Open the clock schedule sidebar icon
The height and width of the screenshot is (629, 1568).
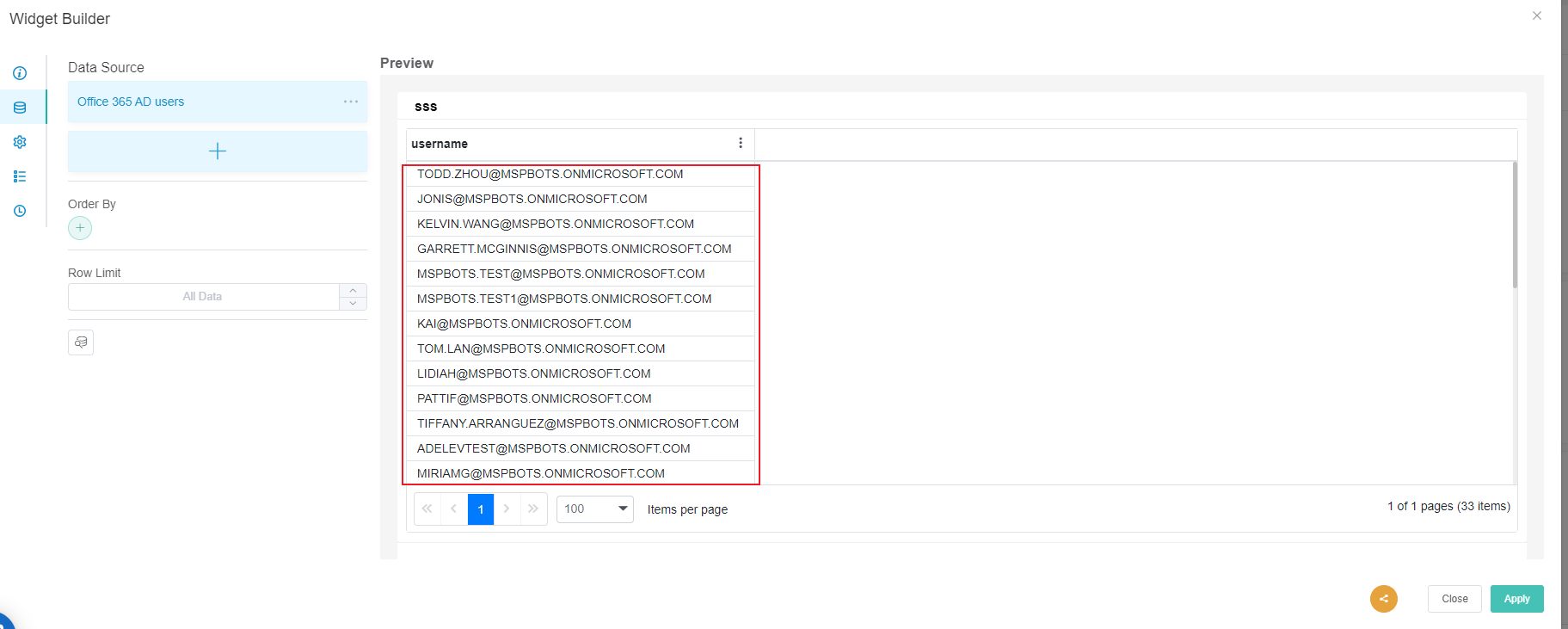point(20,211)
